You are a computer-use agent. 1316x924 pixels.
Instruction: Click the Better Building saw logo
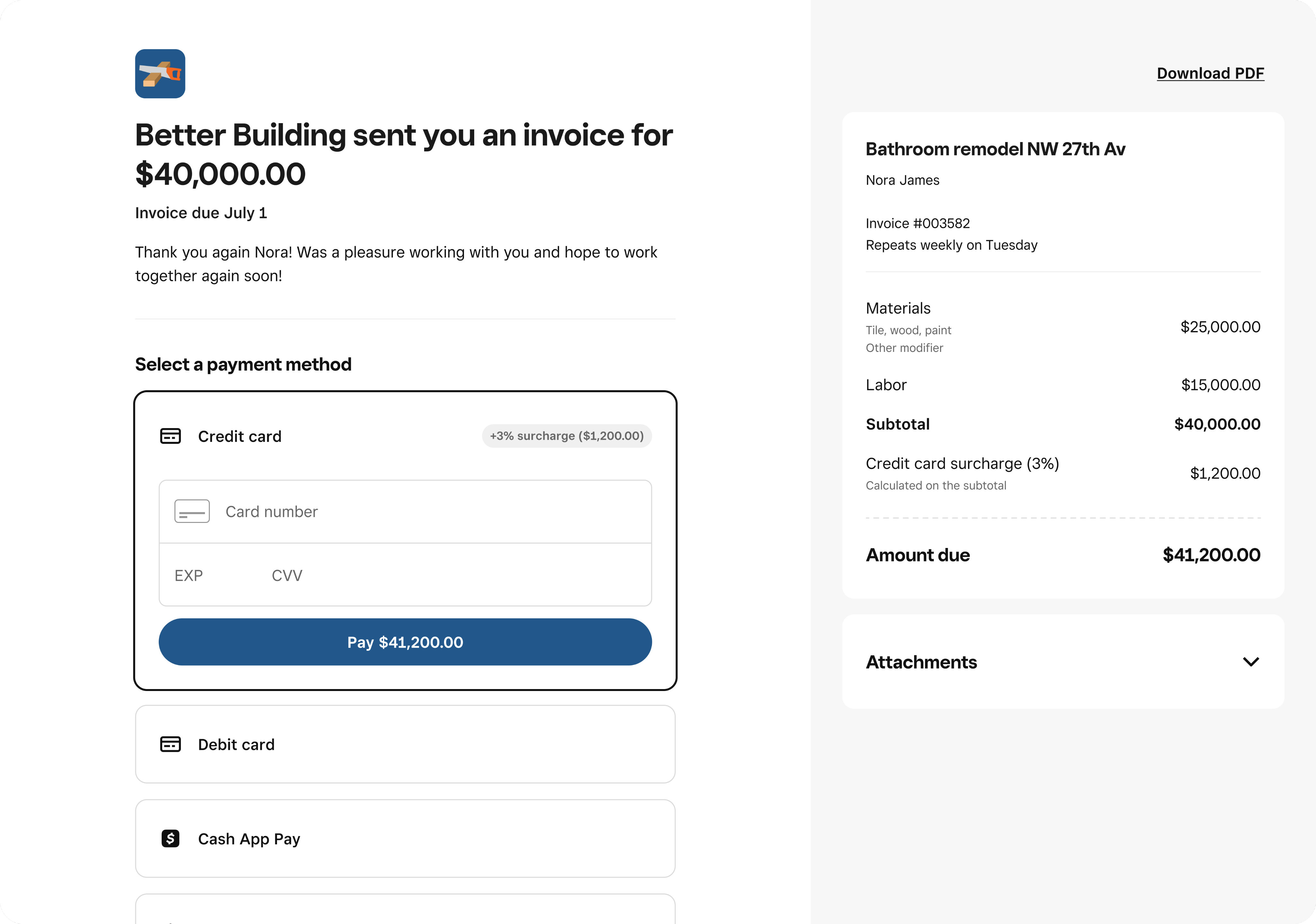pyautogui.click(x=160, y=74)
